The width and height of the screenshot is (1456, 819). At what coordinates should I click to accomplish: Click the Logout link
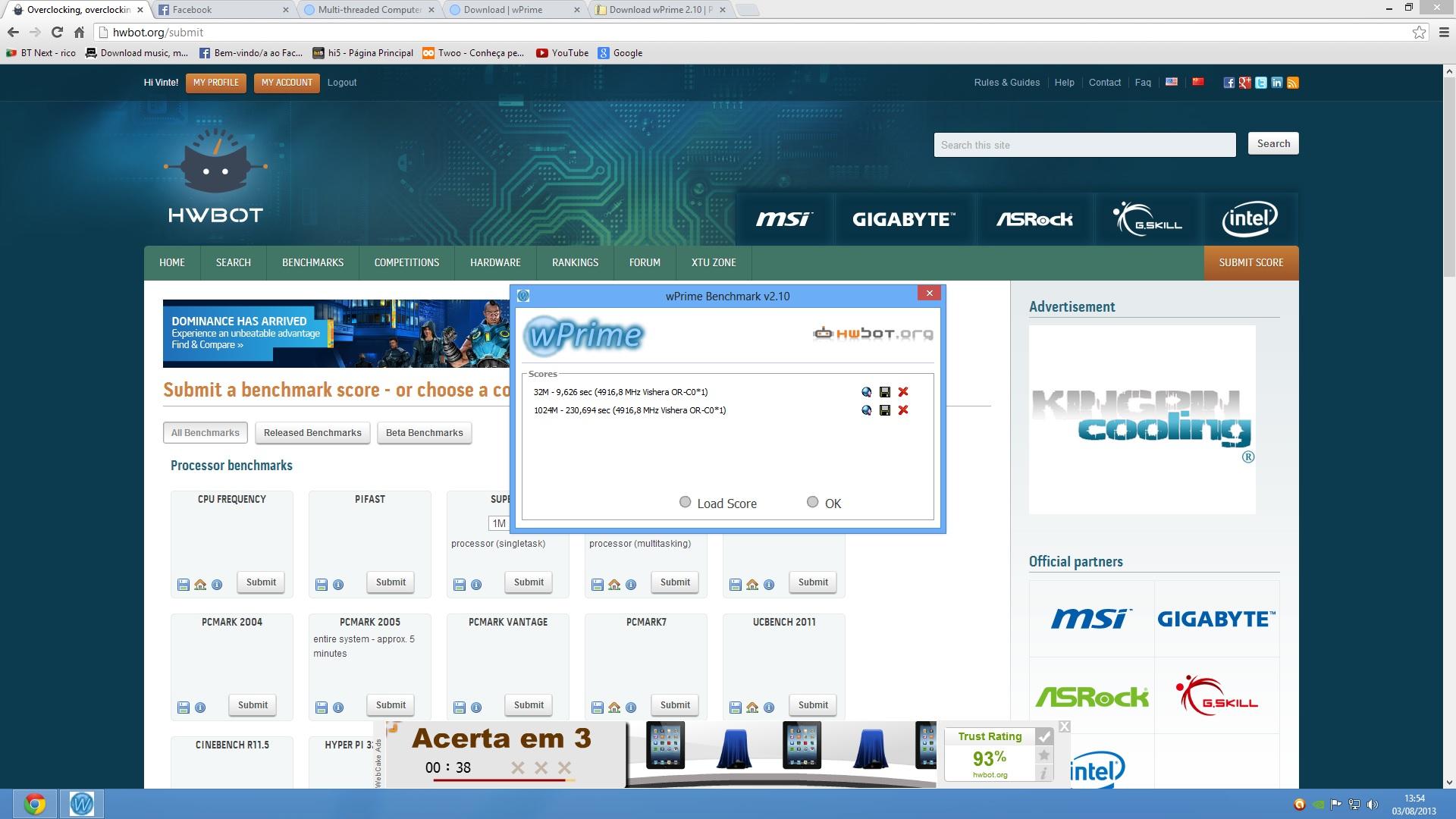pyautogui.click(x=342, y=83)
